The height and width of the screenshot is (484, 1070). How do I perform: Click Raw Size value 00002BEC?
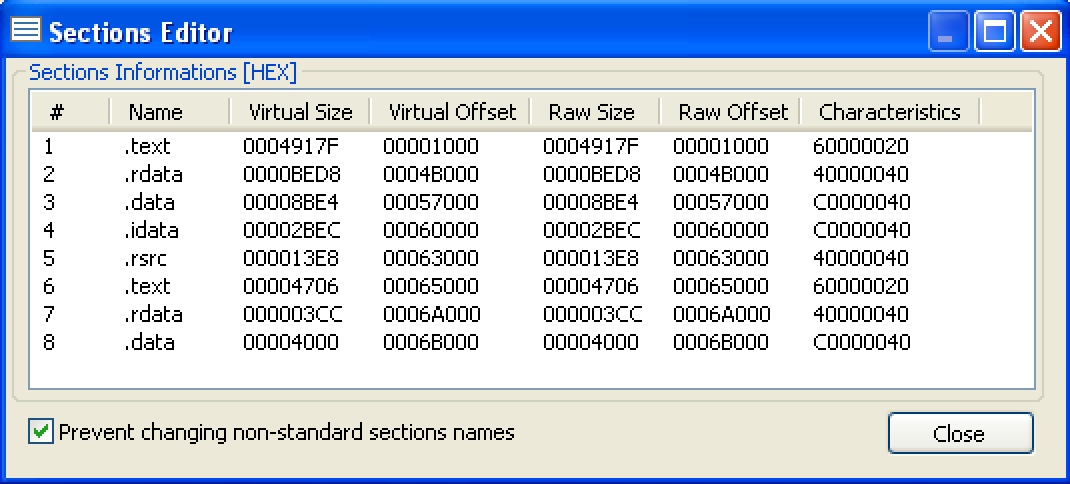coord(592,230)
